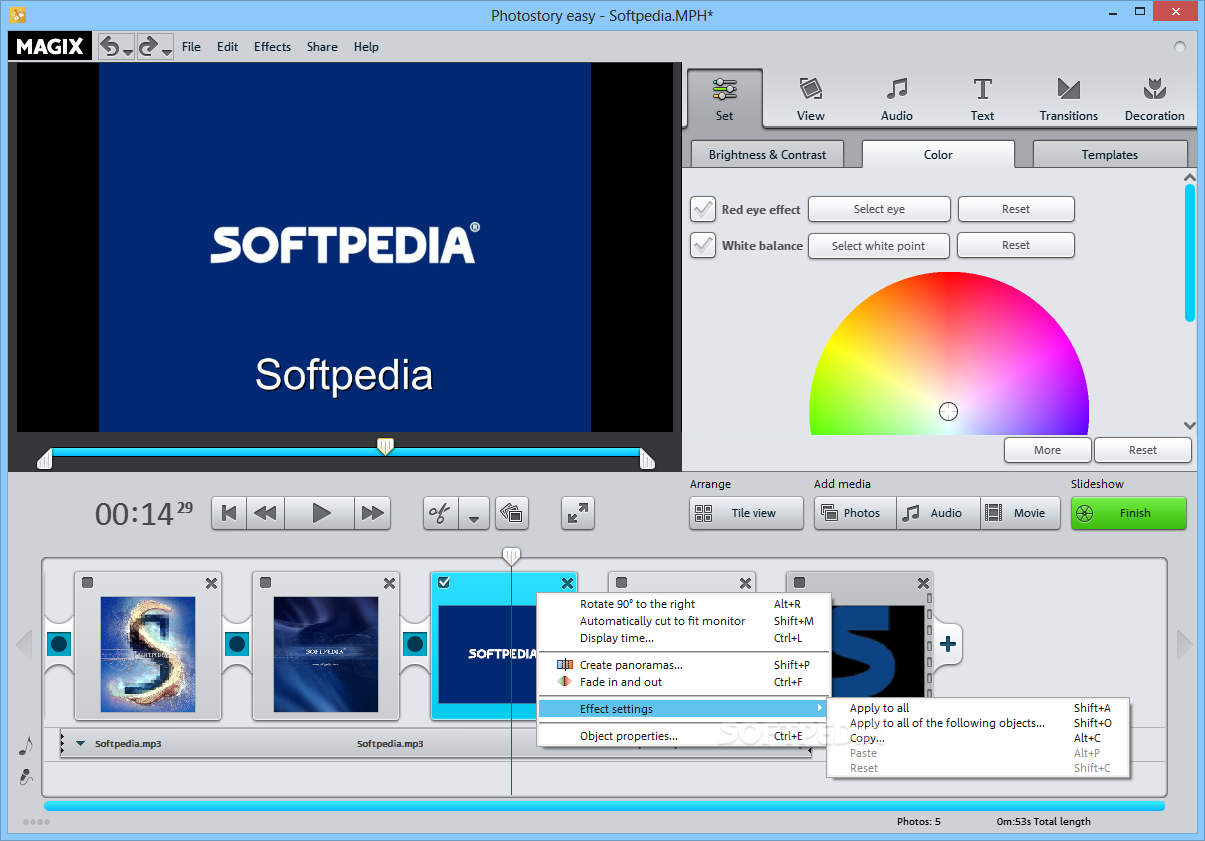Click the Select white point button
1205x841 pixels.
click(x=878, y=245)
